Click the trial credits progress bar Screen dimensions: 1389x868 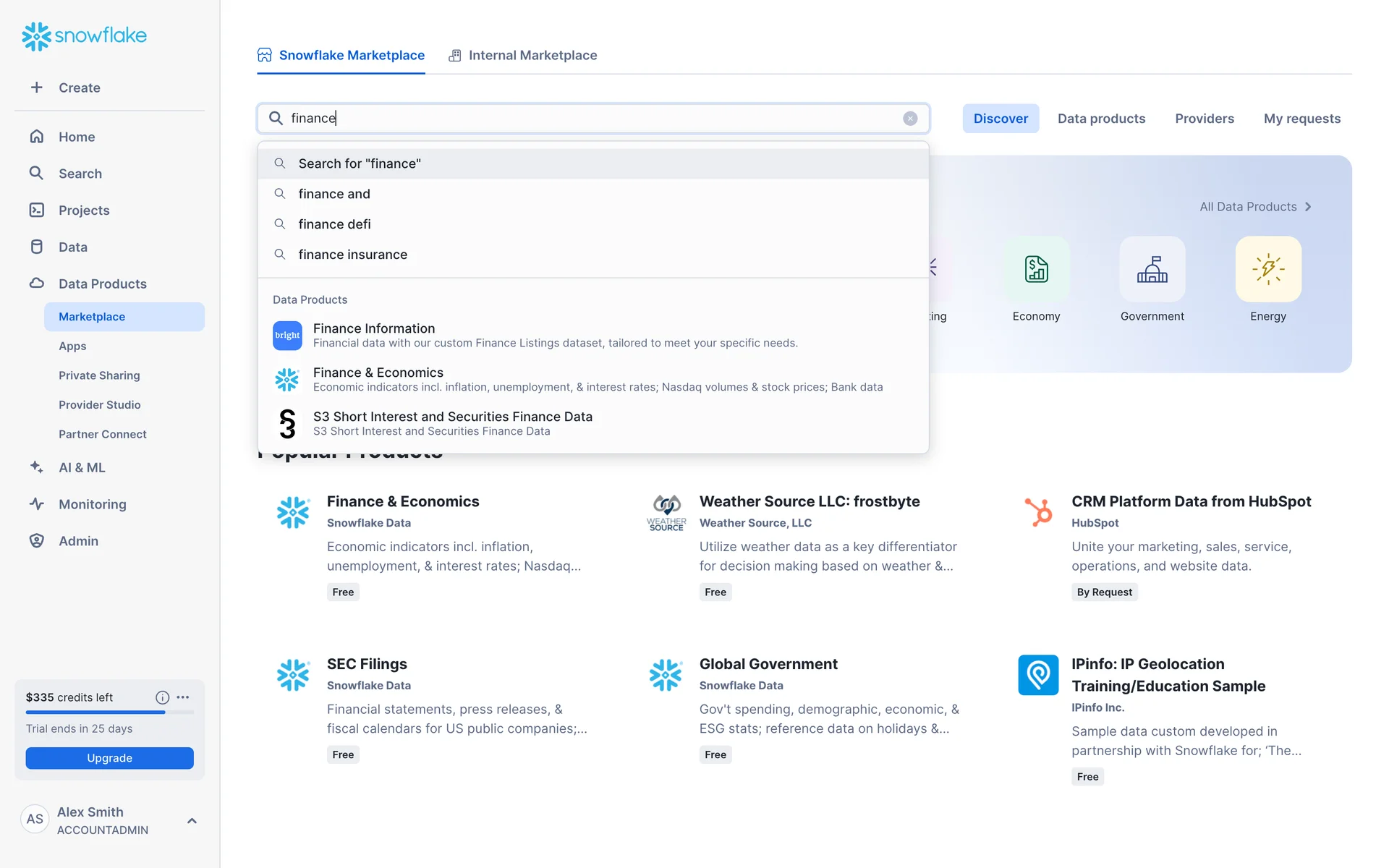pos(109,712)
